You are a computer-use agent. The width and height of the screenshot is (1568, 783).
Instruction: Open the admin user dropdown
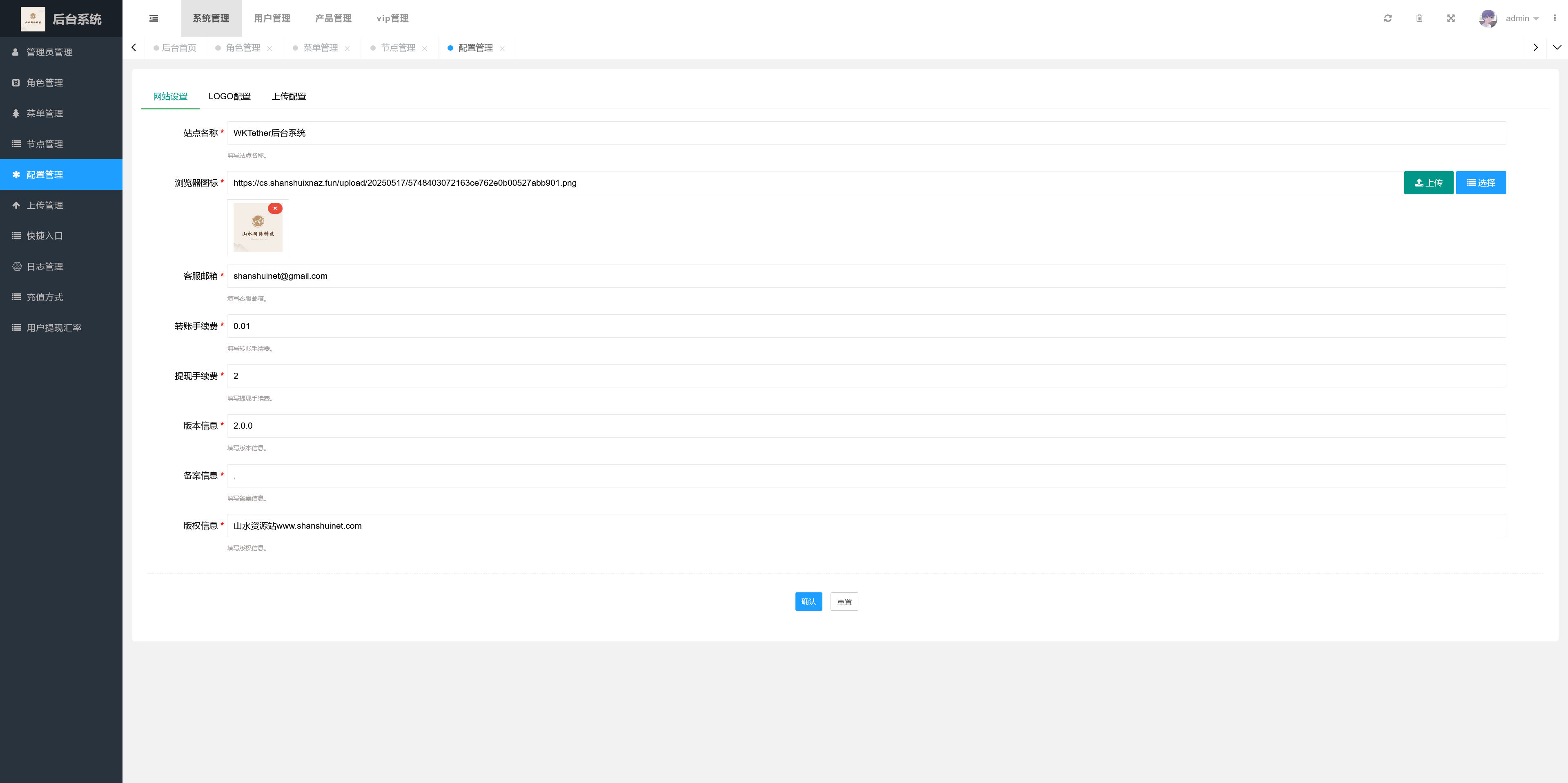pos(1521,18)
